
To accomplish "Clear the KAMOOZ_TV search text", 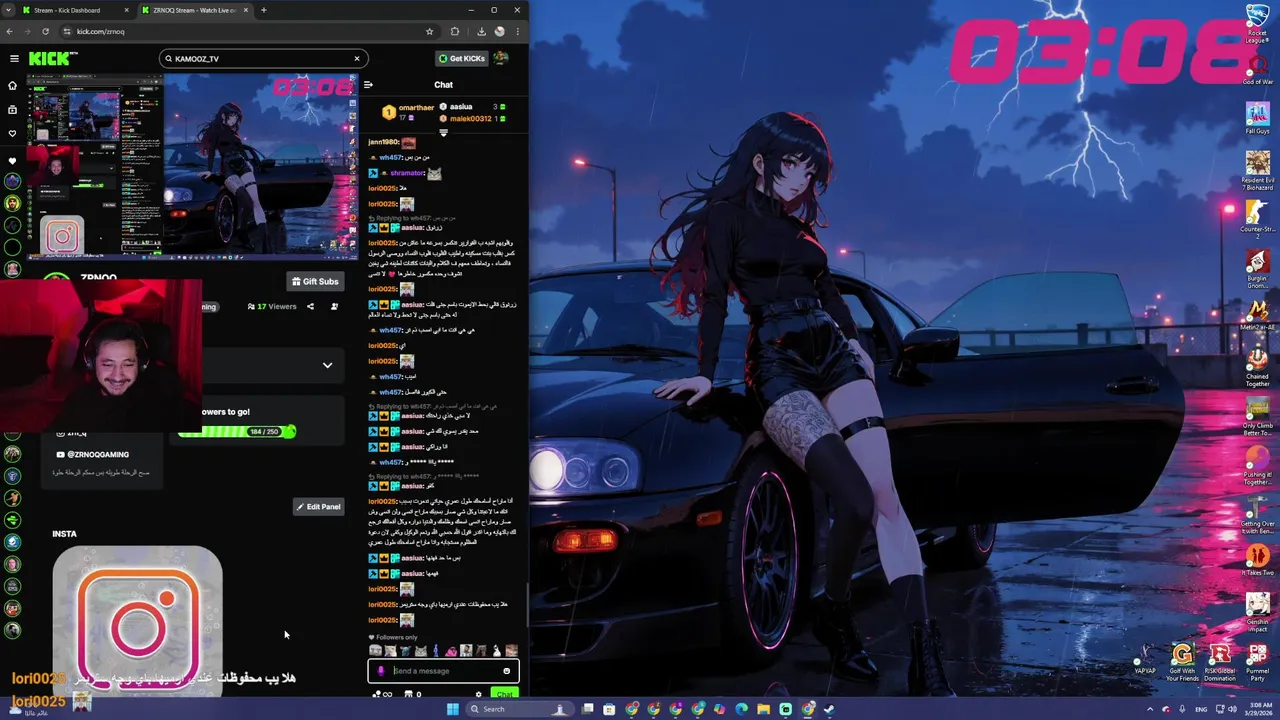I will click(x=356, y=58).
